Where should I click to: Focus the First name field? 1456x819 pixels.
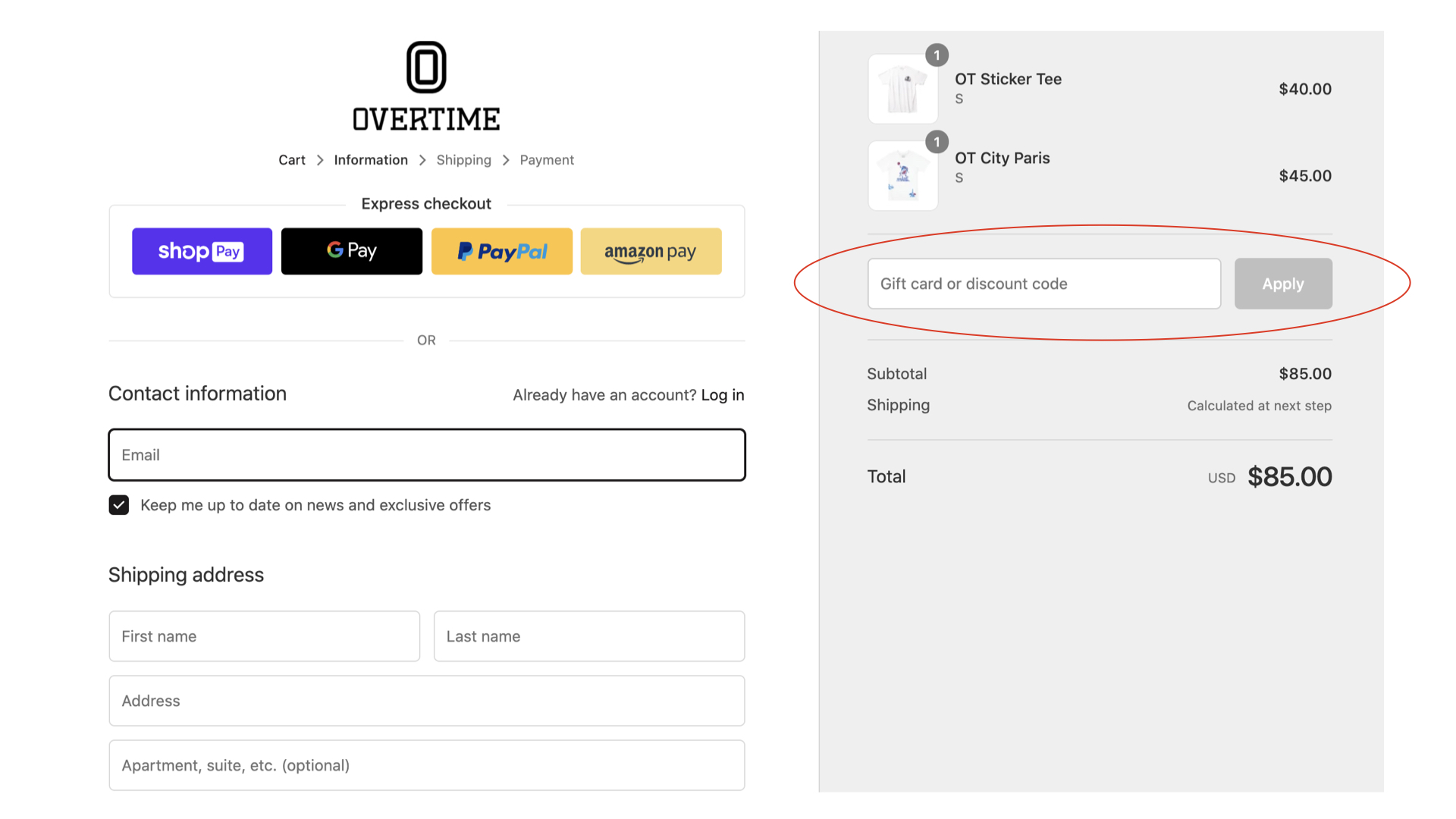264,636
